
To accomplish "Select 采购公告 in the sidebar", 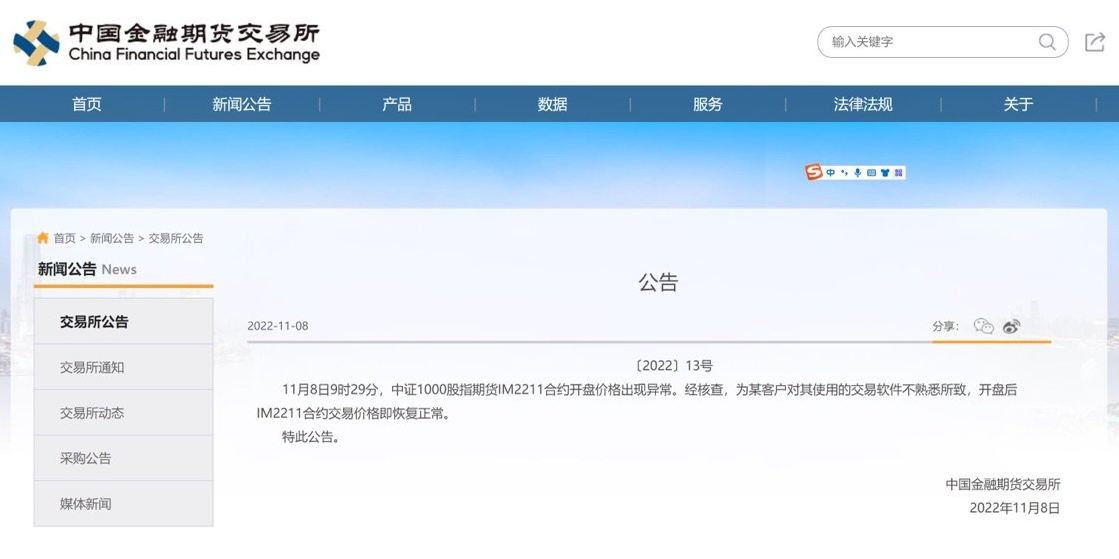I will pyautogui.click(x=123, y=458).
